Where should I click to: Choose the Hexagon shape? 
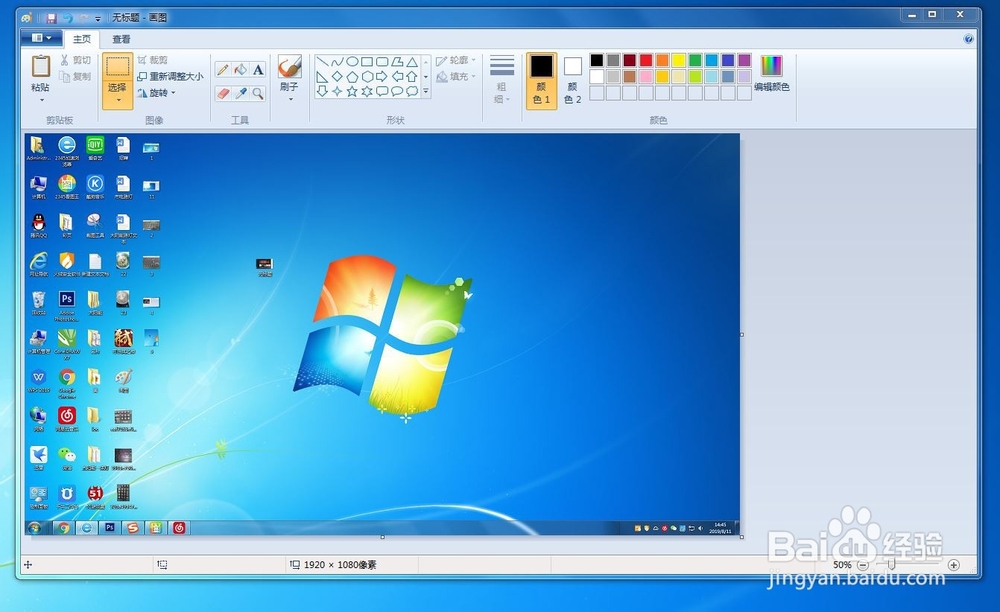pos(367,76)
